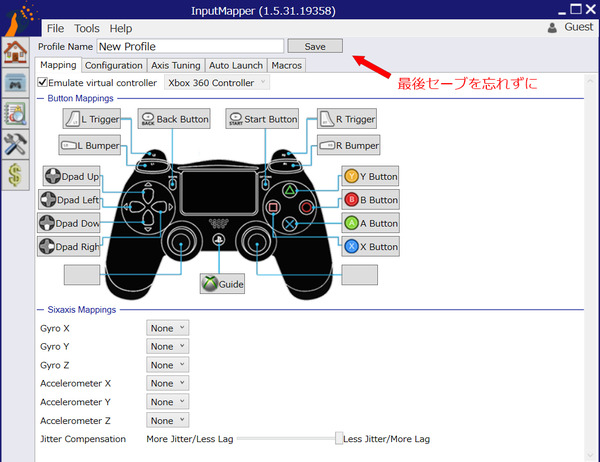This screenshot has height=462, width=600.
Task: Select the Y Button mapping
Action: [x=370, y=176]
